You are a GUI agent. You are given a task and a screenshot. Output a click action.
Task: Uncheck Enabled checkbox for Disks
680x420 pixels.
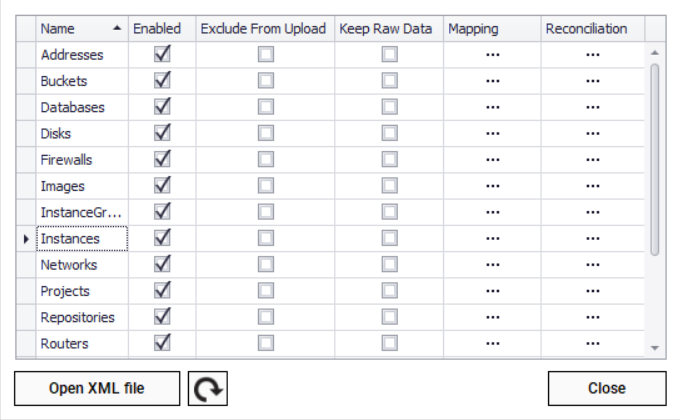point(162,133)
